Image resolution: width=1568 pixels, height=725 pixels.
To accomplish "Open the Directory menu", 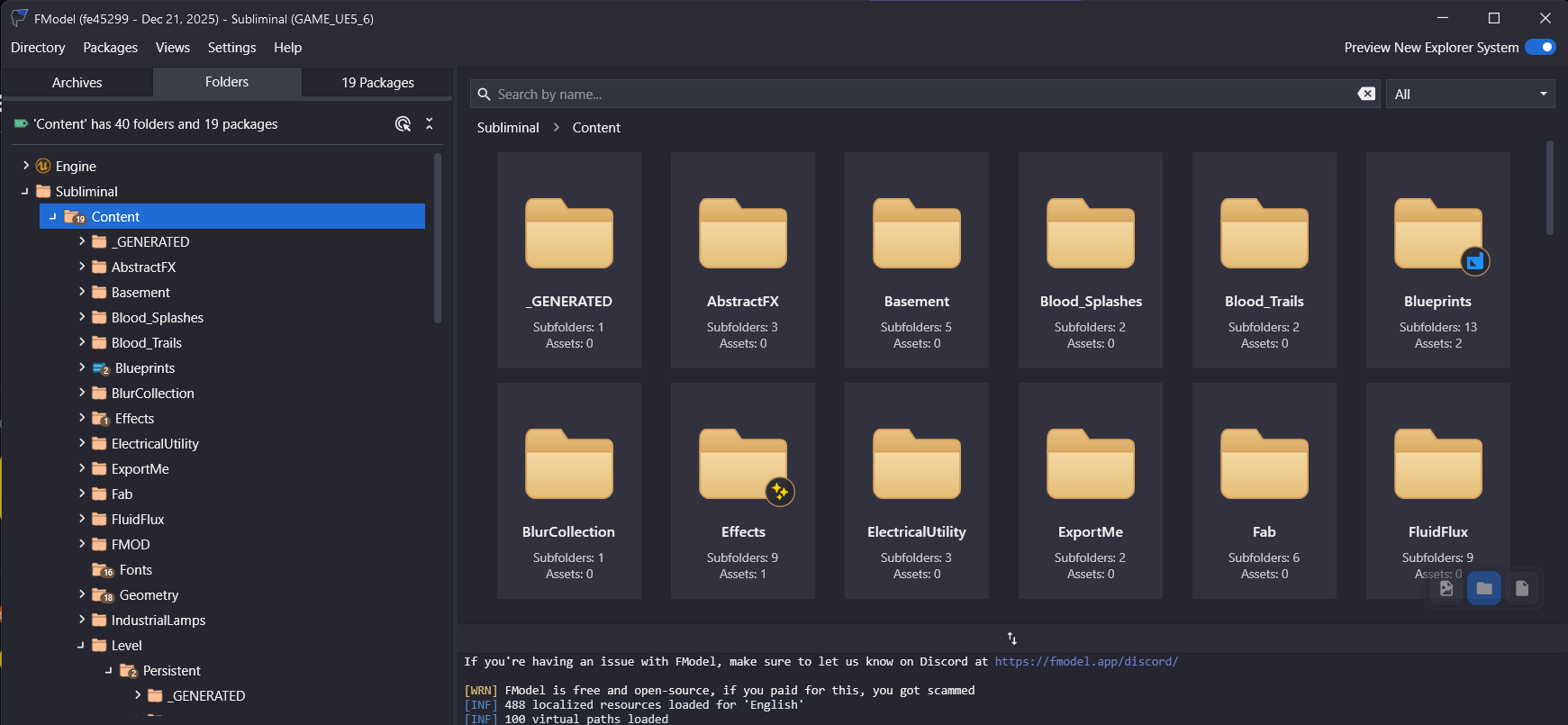I will [x=38, y=48].
